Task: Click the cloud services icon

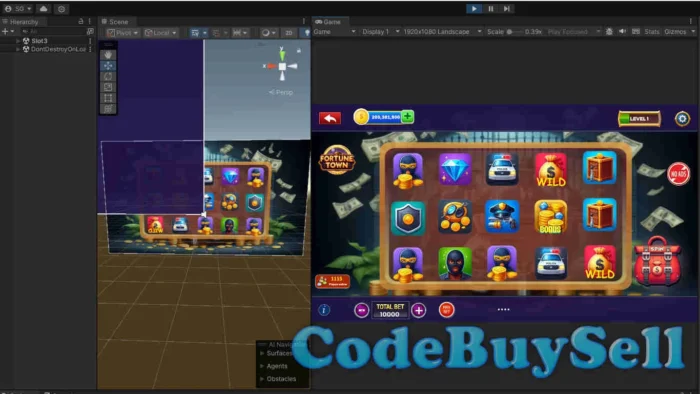Action: point(43,8)
